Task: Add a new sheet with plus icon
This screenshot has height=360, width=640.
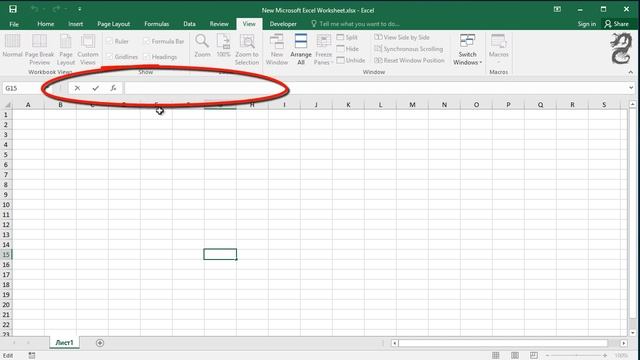Action: (x=100, y=343)
